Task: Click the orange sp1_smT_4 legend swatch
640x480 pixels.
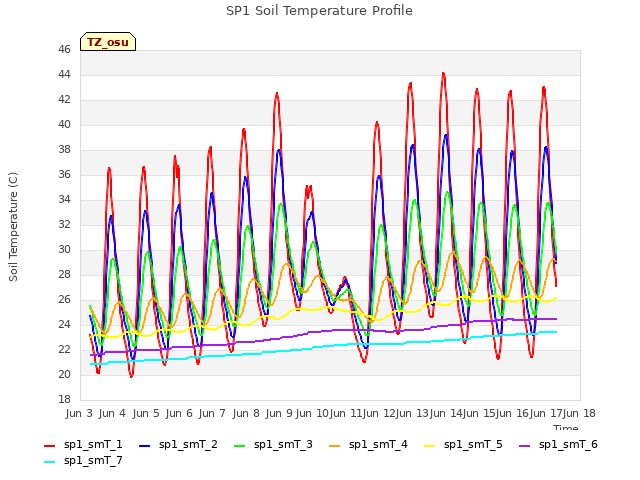Action: click(334, 446)
